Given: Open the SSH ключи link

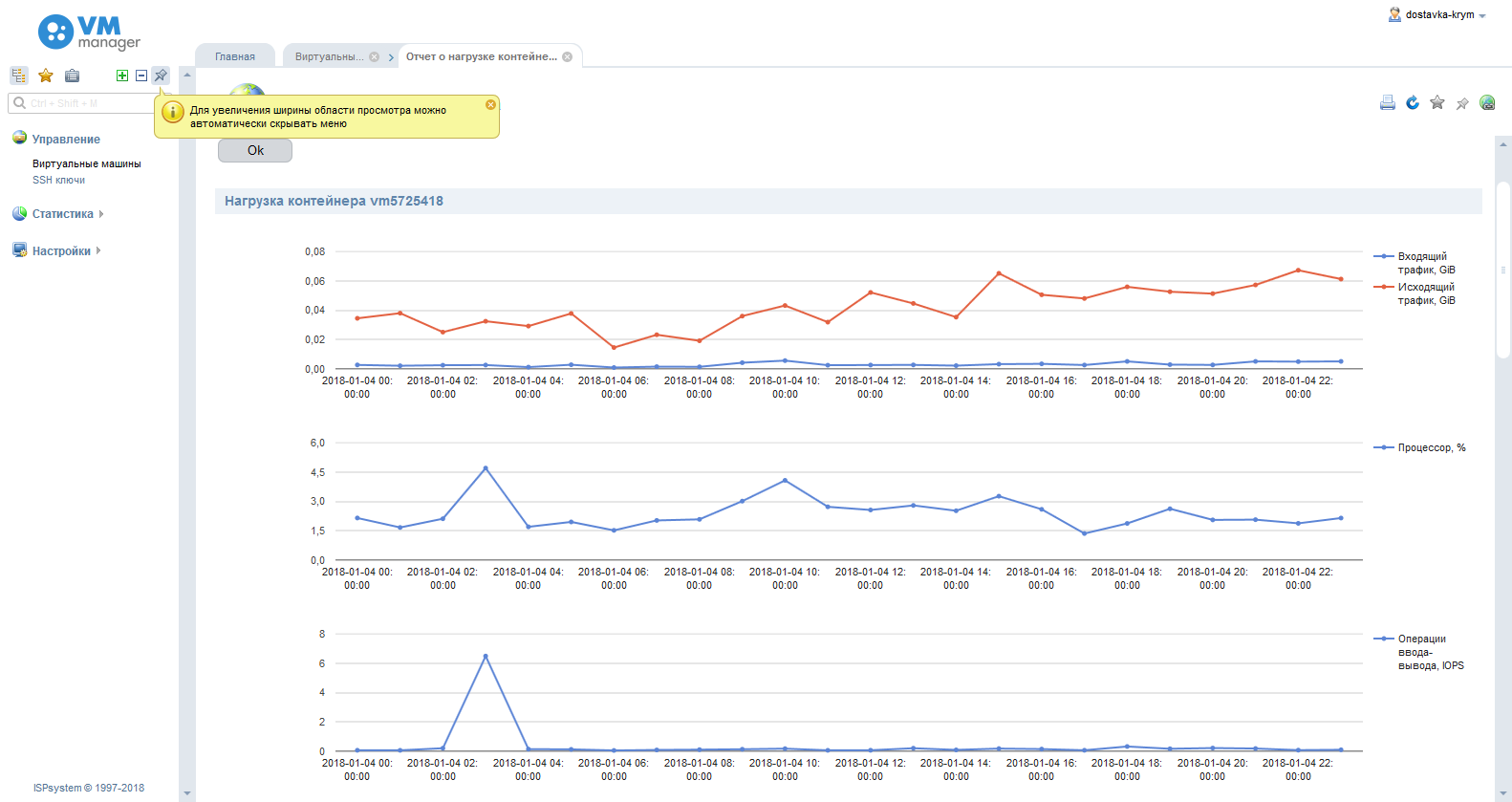Looking at the screenshot, I should pos(58,180).
